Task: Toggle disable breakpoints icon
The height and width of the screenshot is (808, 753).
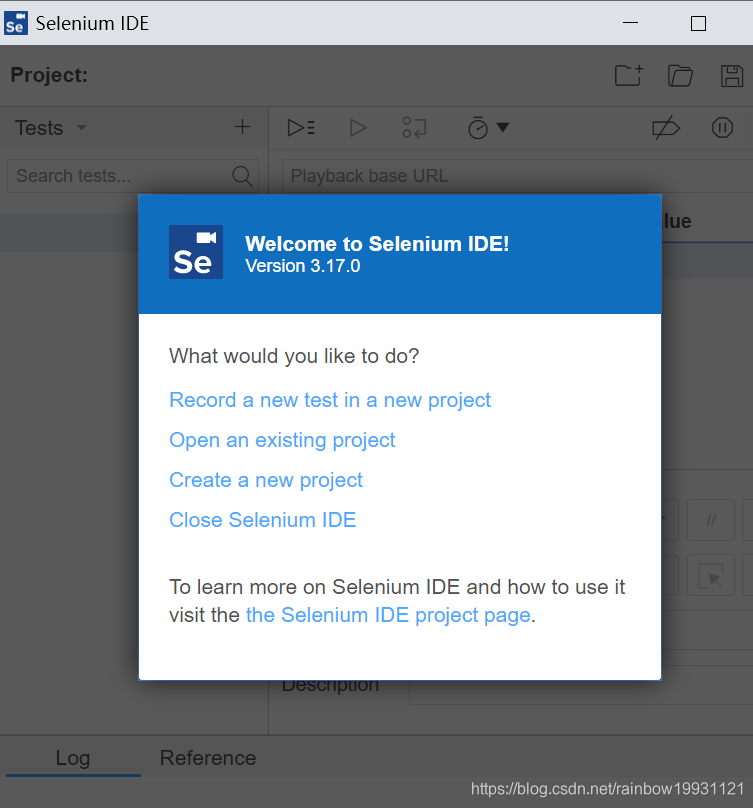Action: (x=666, y=127)
